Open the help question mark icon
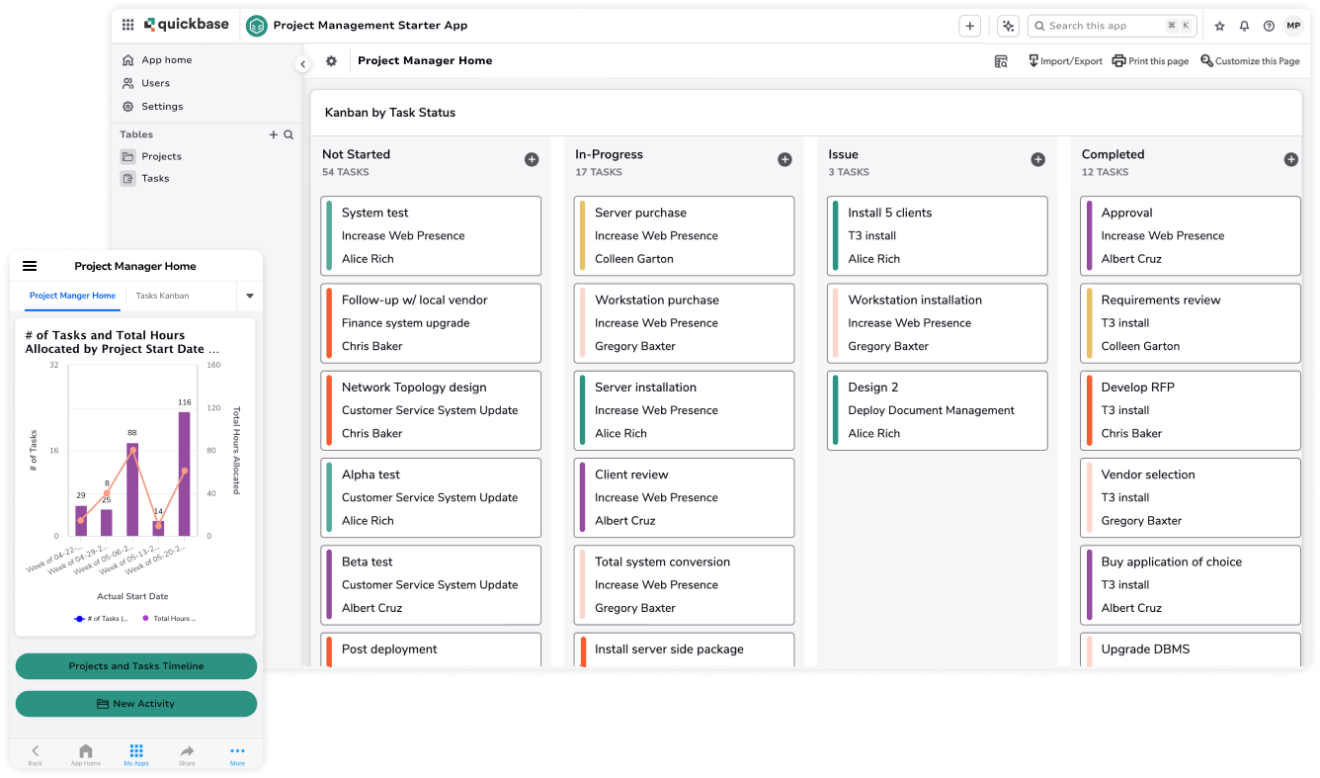Screen dimensions: 1320x778 point(1268,26)
